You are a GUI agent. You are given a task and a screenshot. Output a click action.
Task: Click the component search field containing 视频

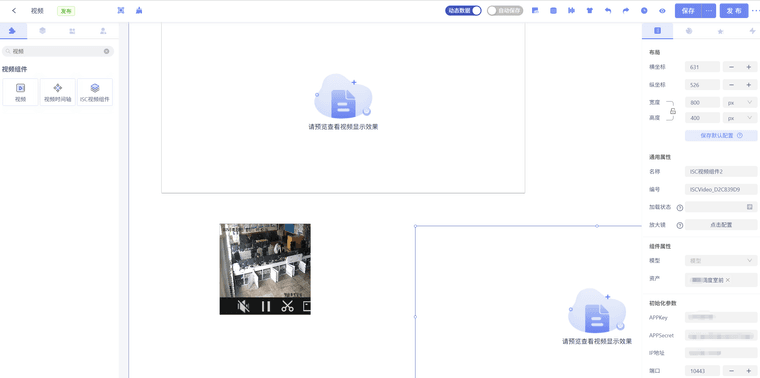pos(57,51)
